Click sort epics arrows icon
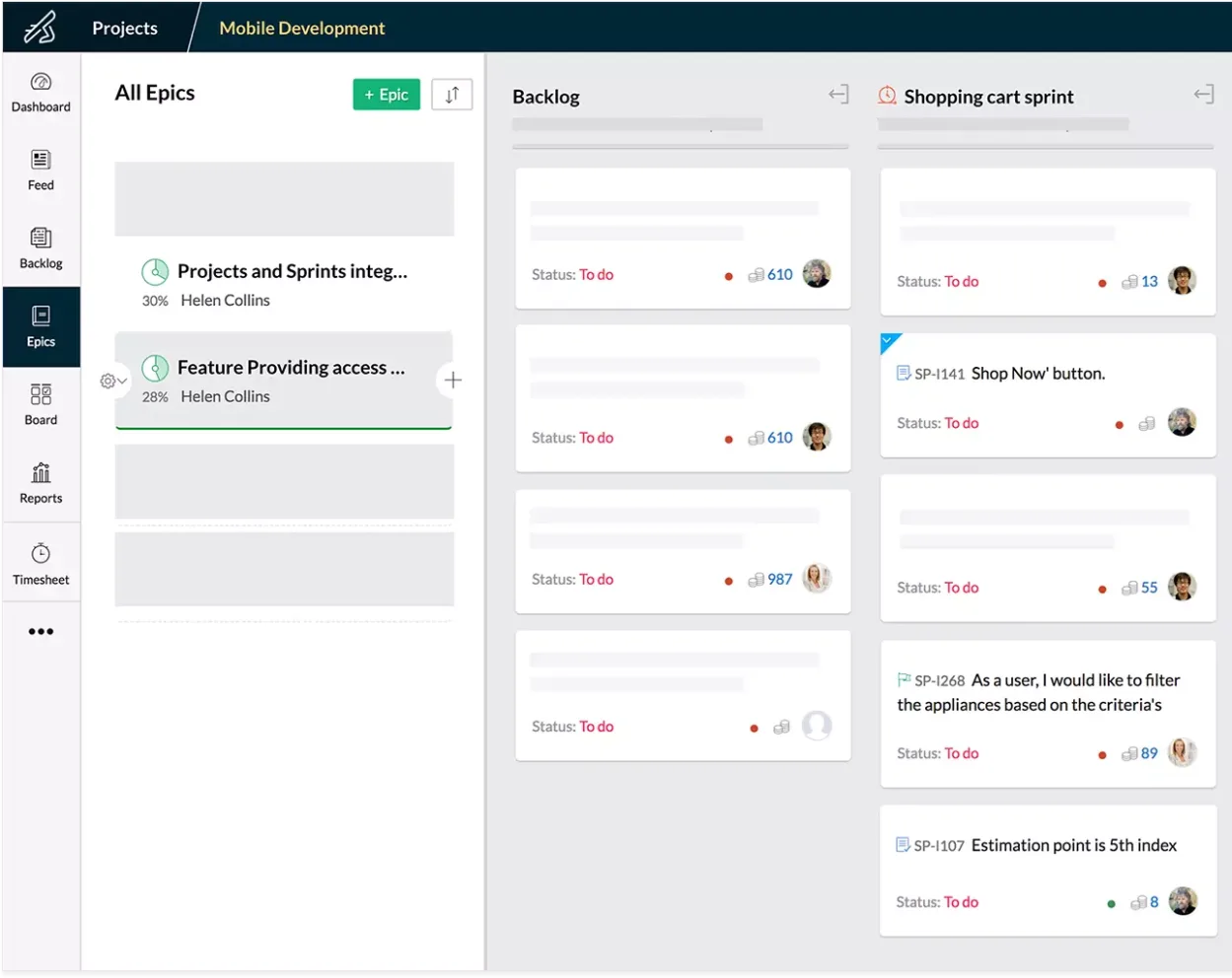 point(452,95)
